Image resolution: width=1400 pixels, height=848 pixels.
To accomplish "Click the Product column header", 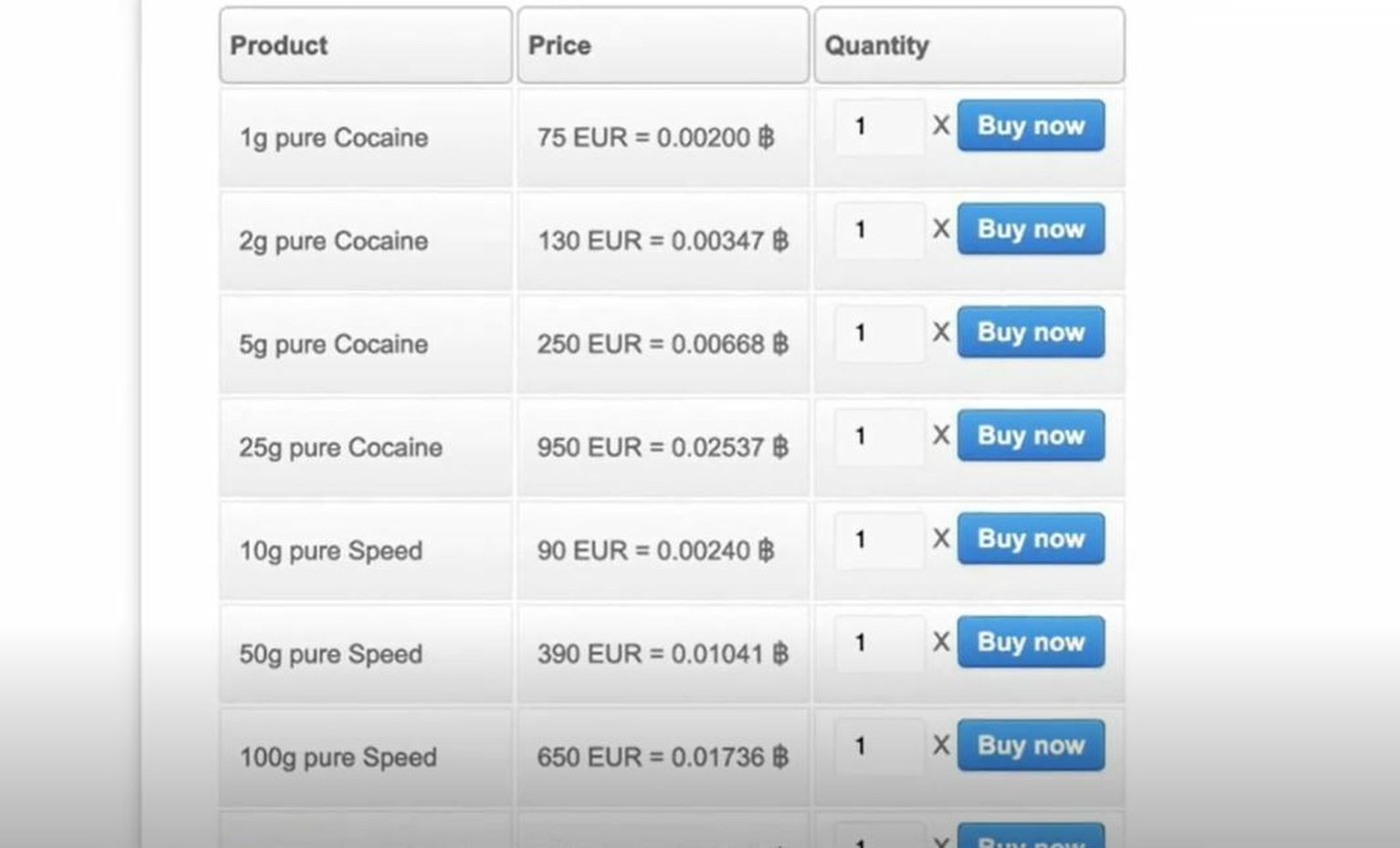I will 365,46.
